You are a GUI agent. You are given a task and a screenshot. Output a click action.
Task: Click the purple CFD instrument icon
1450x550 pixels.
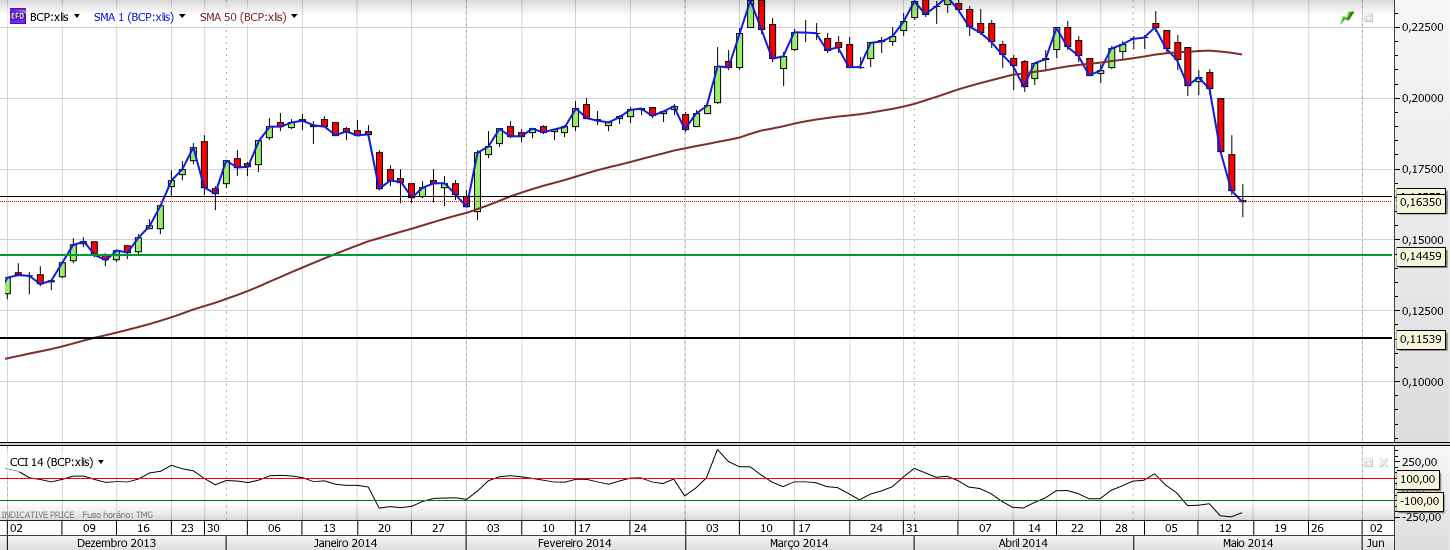pyautogui.click(x=16, y=17)
